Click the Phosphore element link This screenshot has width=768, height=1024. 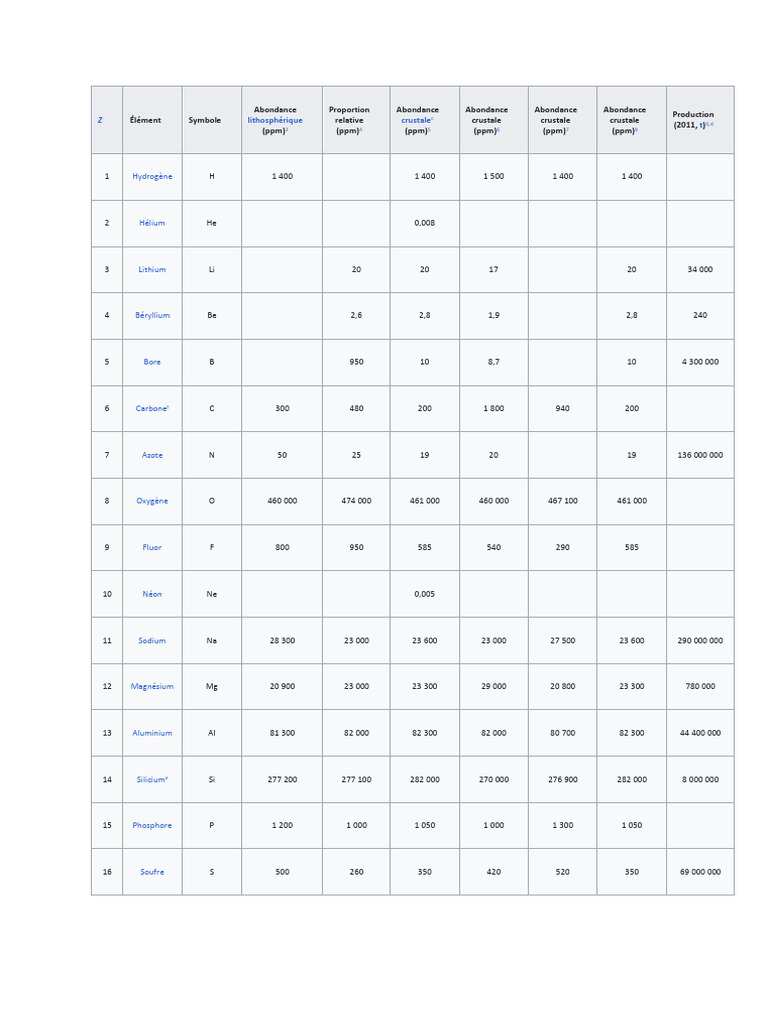152,825
